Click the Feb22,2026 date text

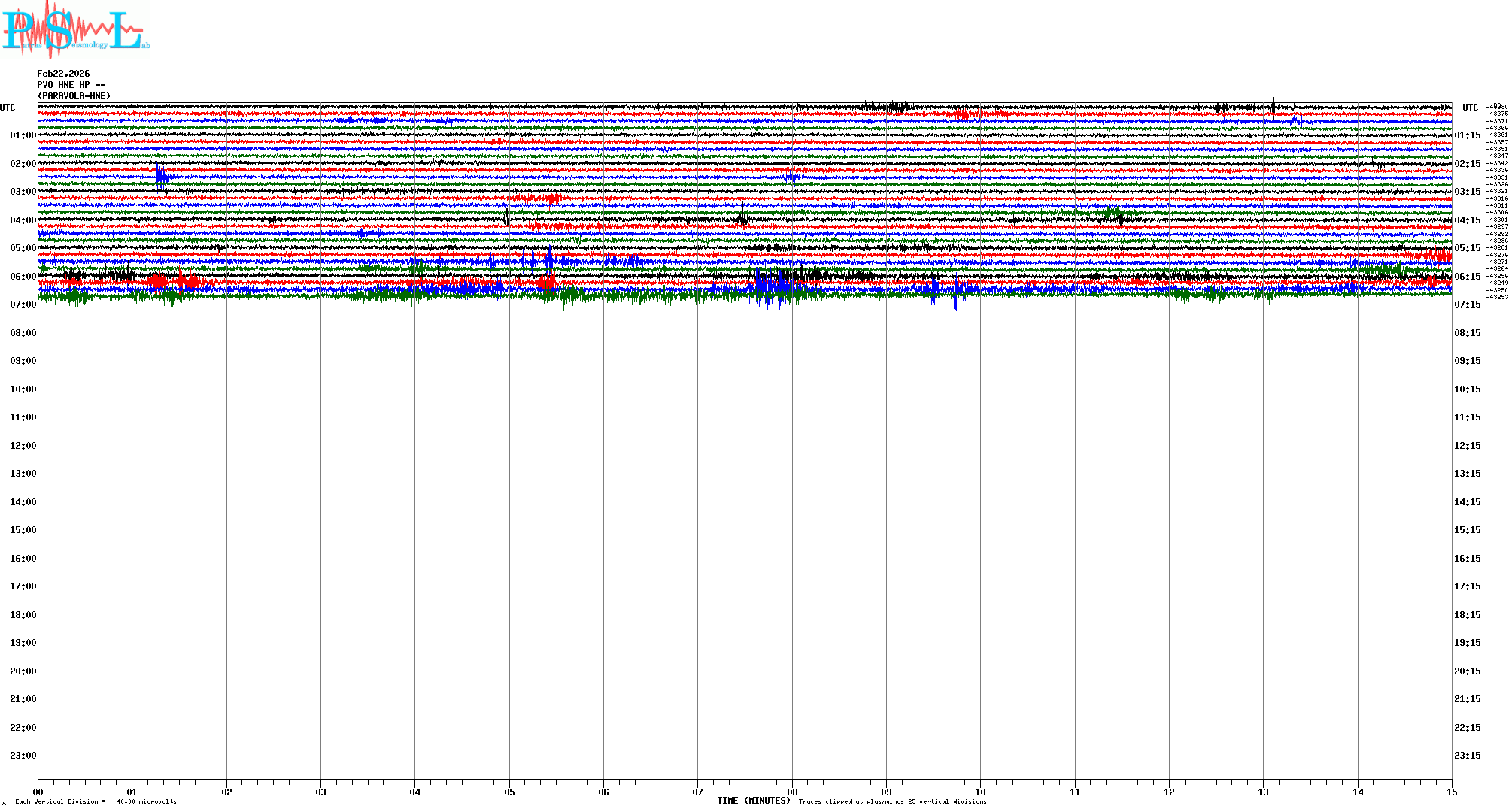[63, 74]
